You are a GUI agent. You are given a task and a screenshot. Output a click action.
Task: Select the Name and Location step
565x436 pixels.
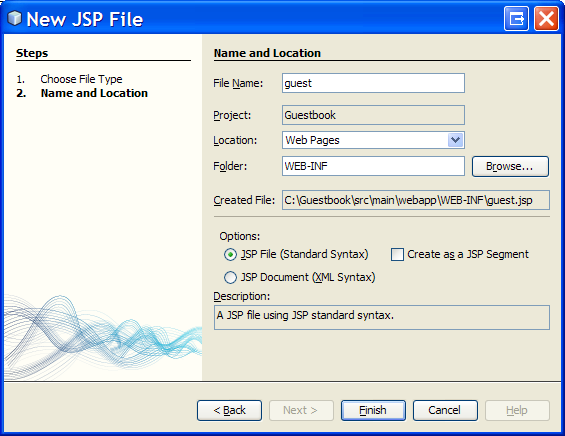coord(94,93)
